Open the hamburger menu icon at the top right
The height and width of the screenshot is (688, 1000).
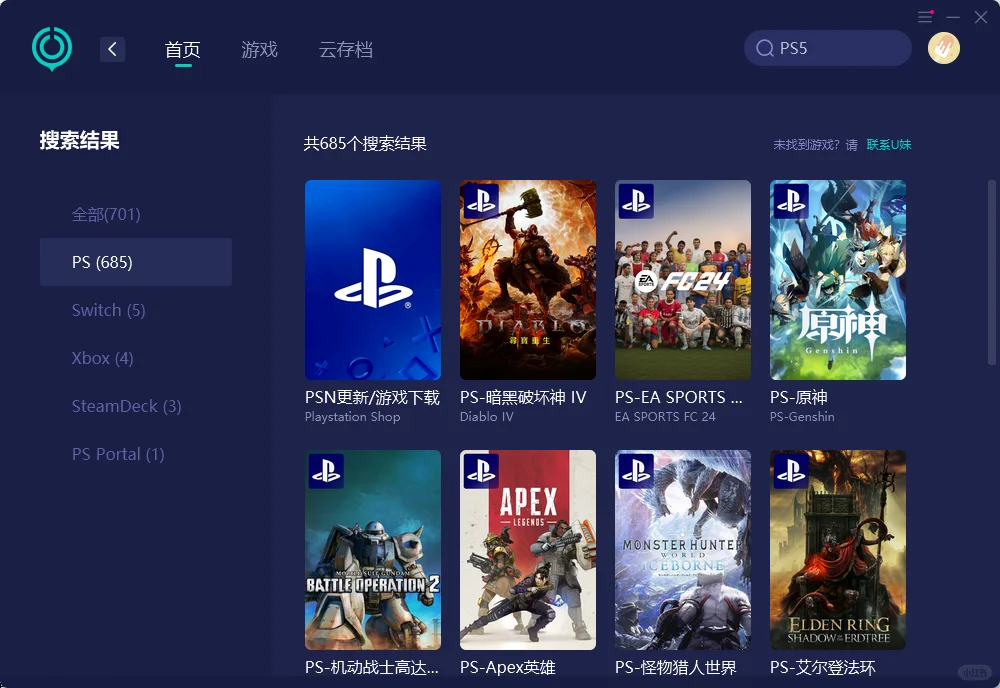tap(925, 17)
